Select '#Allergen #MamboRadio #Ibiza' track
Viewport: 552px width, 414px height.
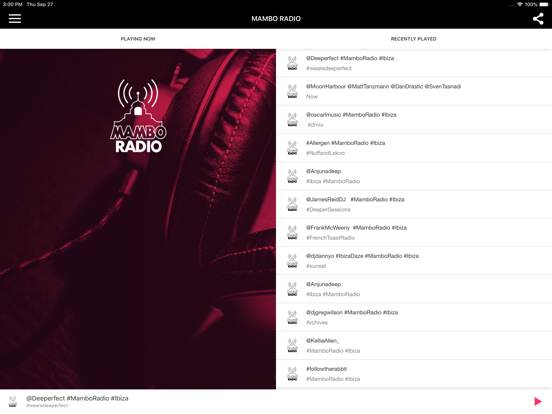coord(345,143)
